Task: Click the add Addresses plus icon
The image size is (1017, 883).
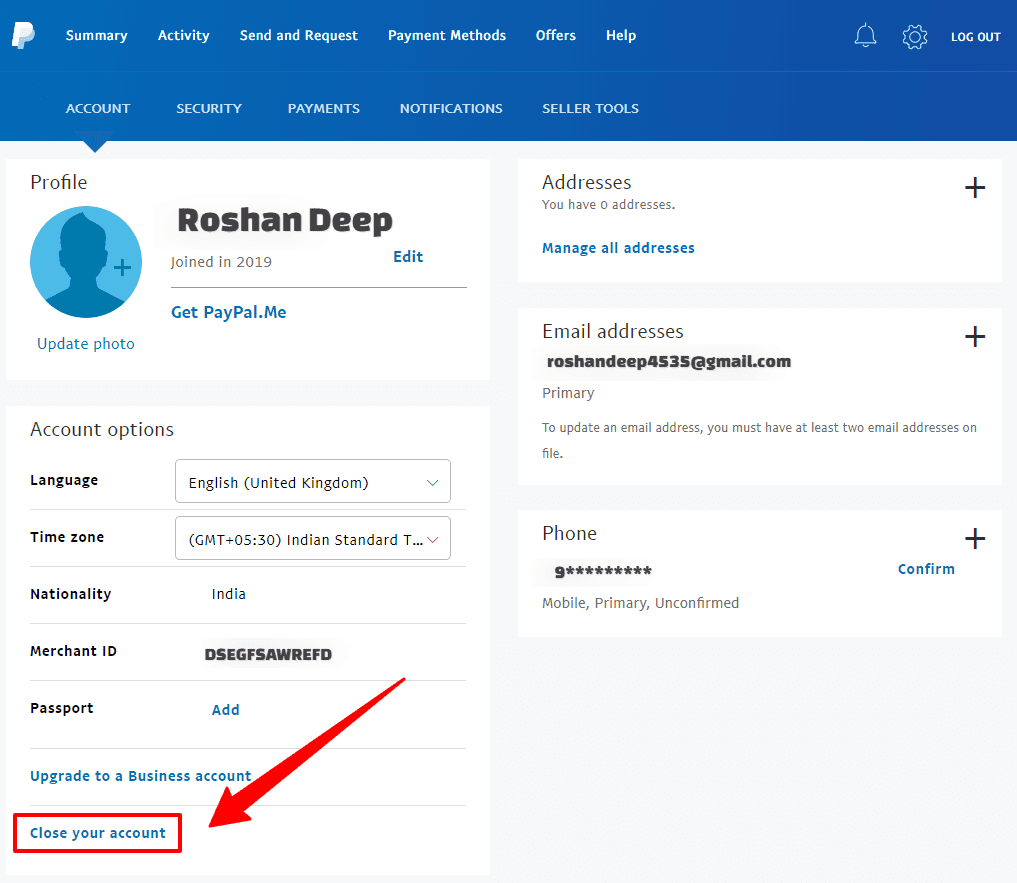Action: coord(974,188)
